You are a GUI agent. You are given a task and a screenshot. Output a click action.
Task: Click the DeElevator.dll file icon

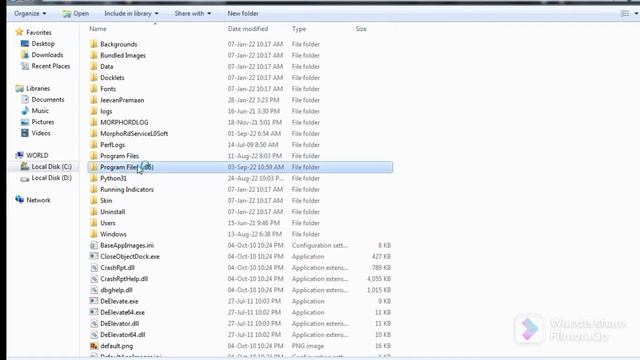[94, 324]
